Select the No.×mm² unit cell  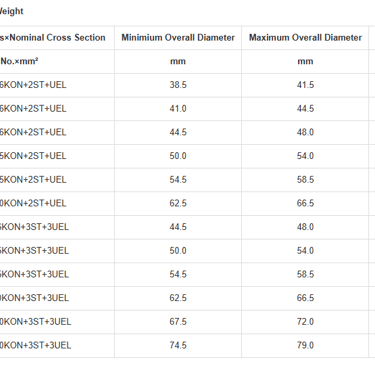pos(19,61)
